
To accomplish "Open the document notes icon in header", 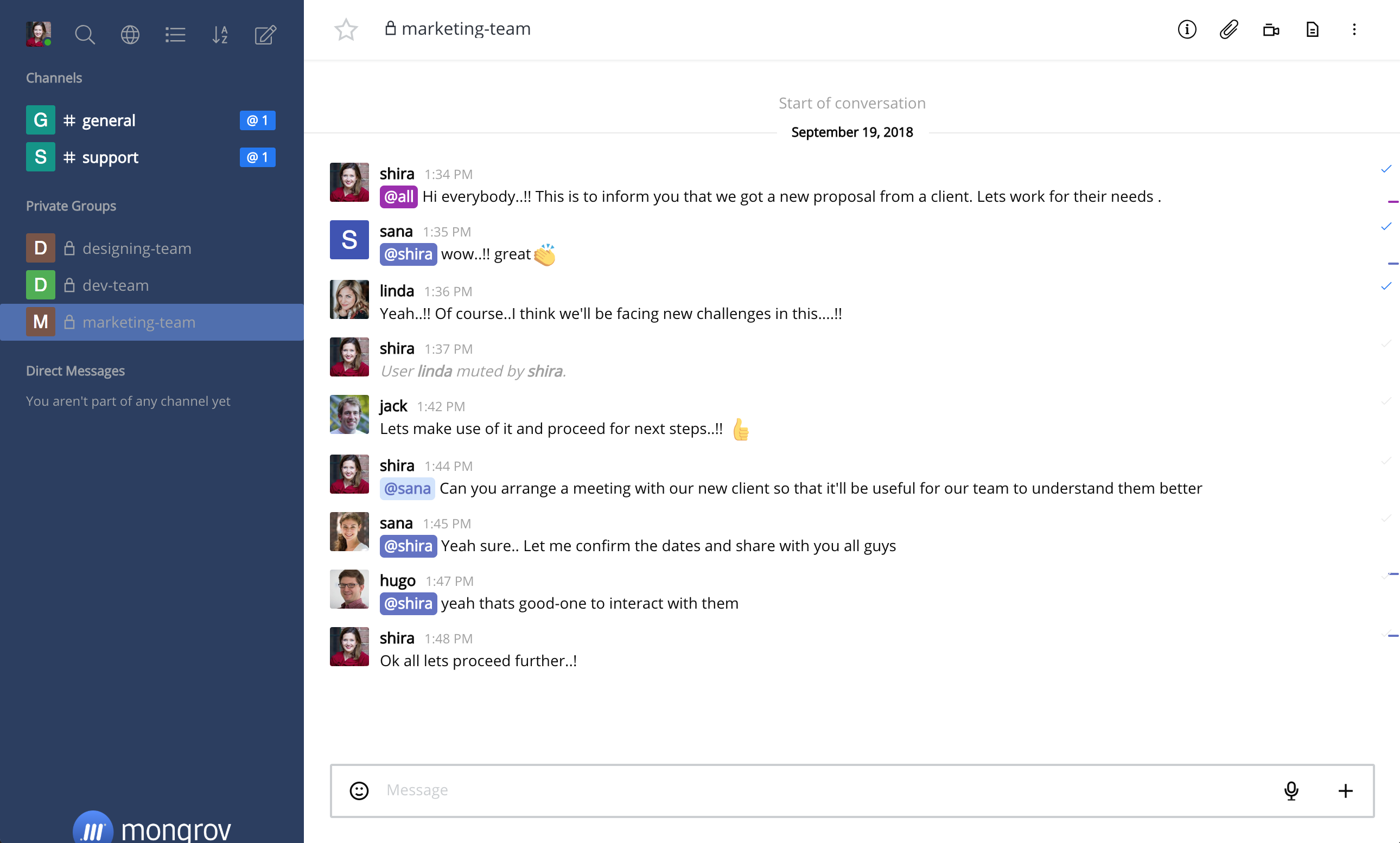I will click(x=1312, y=29).
